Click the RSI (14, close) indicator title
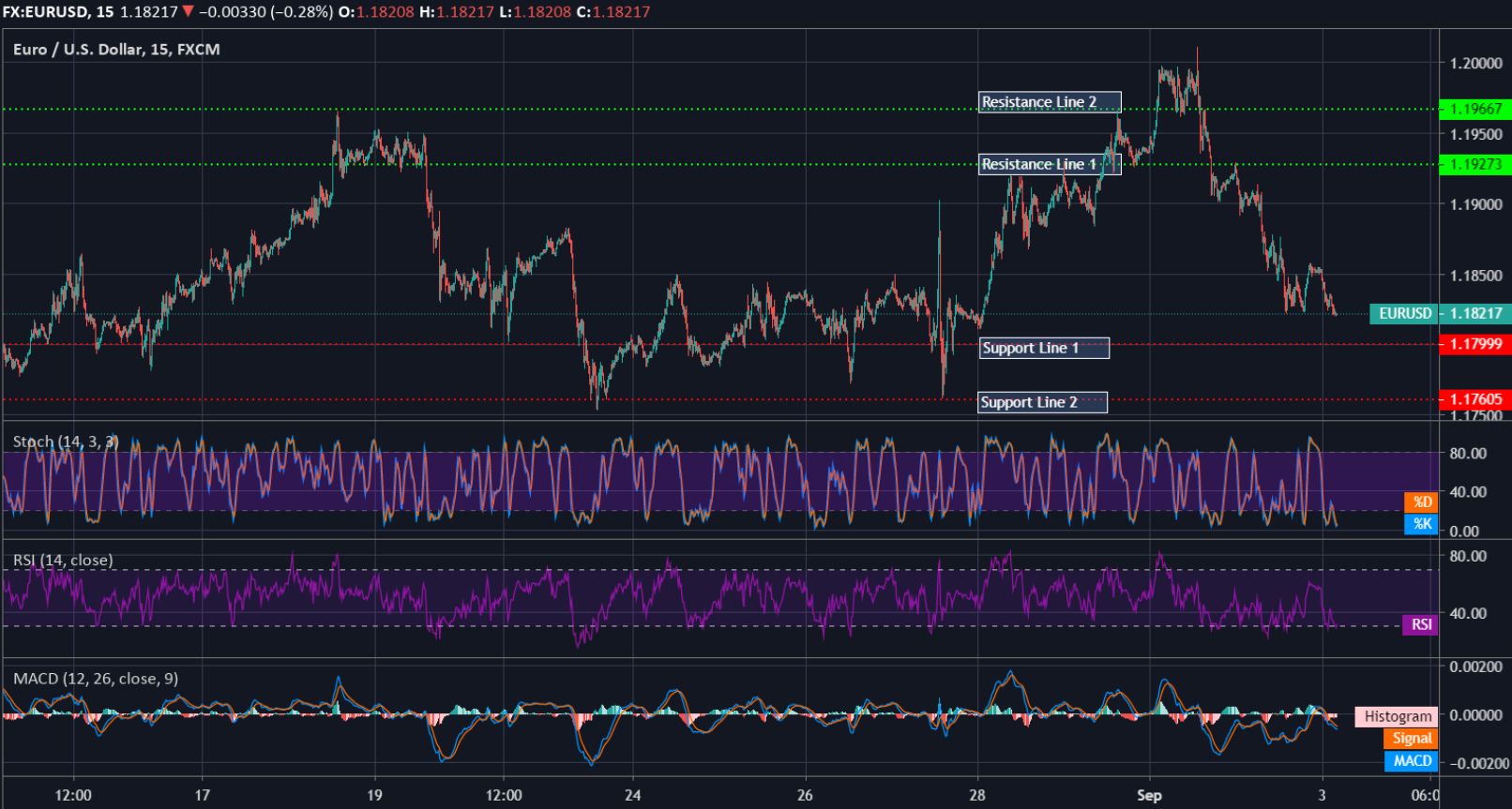Screen dimensions: 1512x809 tap(63, 560)
